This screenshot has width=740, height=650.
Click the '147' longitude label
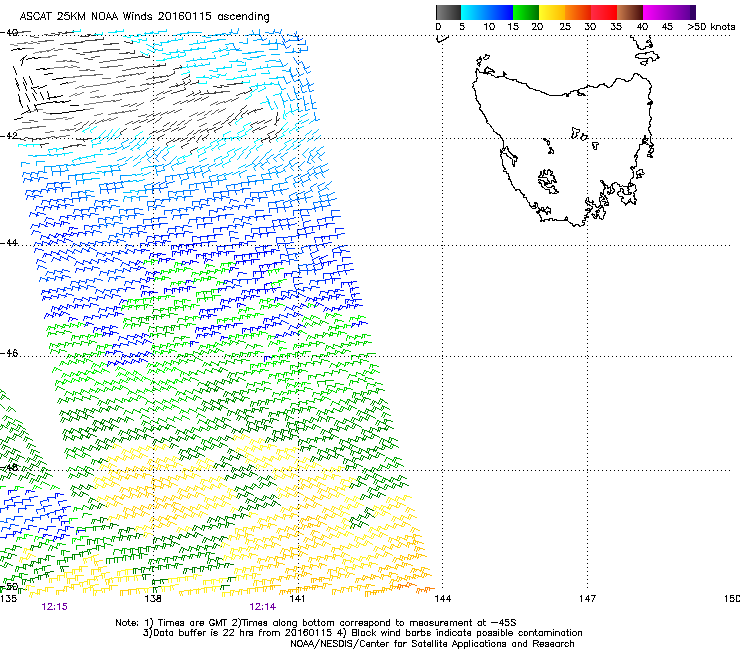pyautogui.click(x=588, y=599)
